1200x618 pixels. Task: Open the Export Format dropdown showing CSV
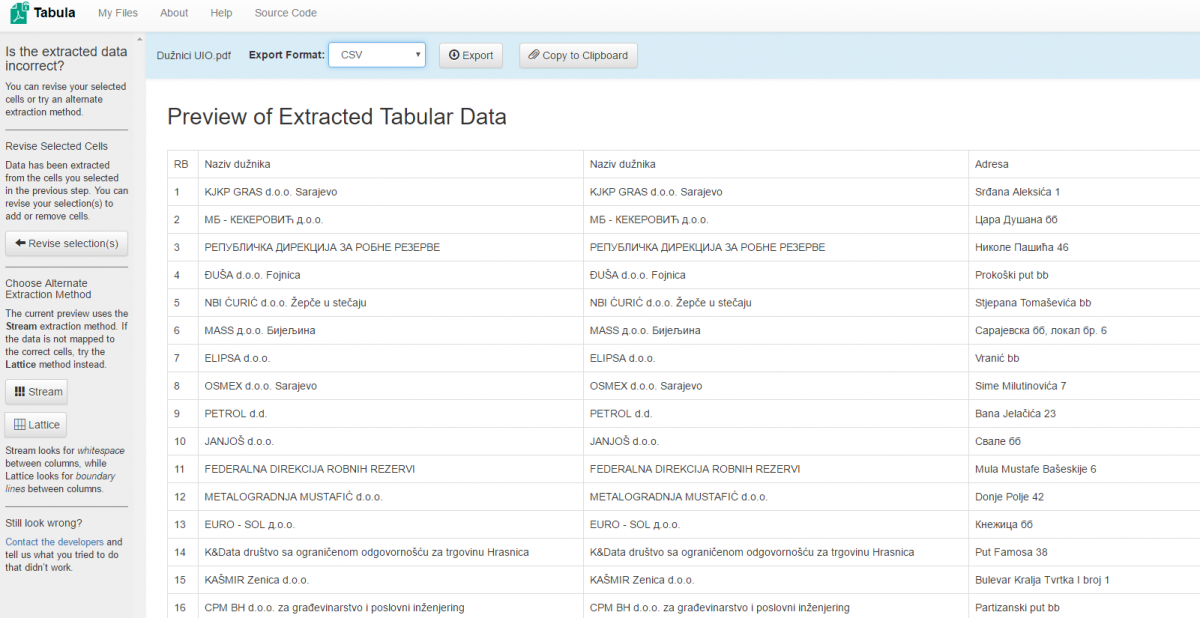click(379, 55)
